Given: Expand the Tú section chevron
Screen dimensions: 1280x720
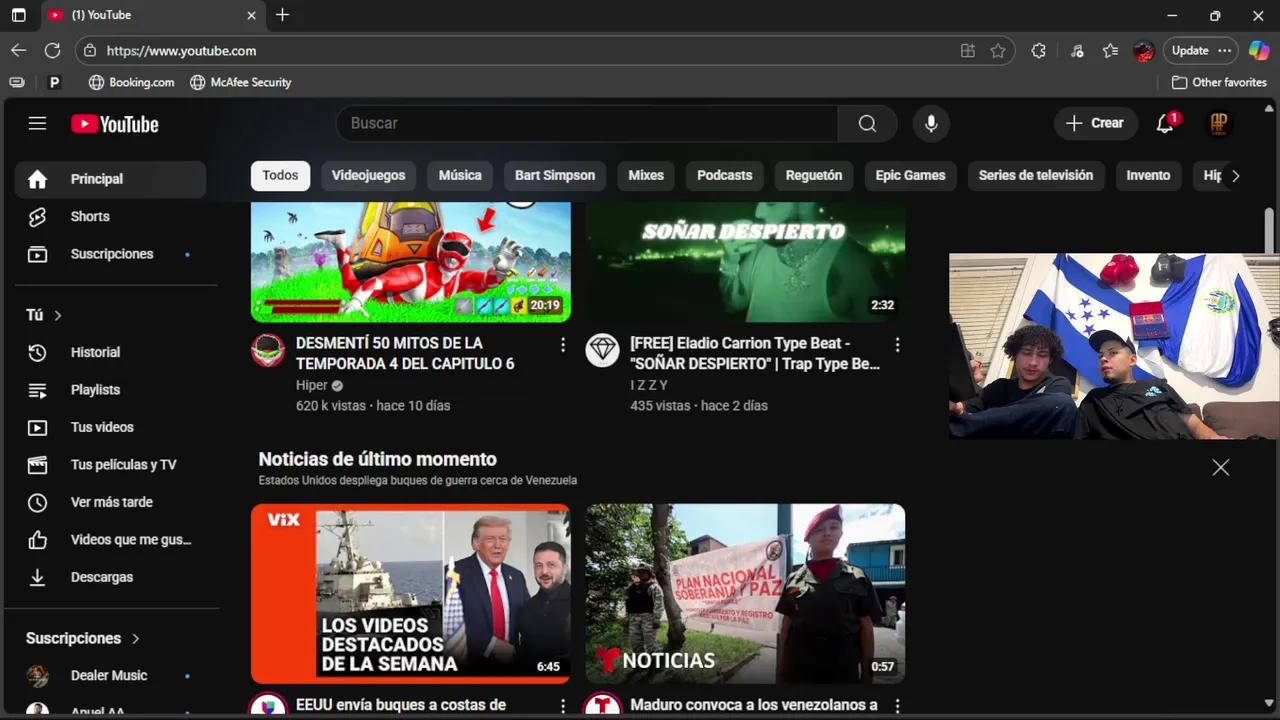Looking at the screenshot, I should [x=57, y=315].
